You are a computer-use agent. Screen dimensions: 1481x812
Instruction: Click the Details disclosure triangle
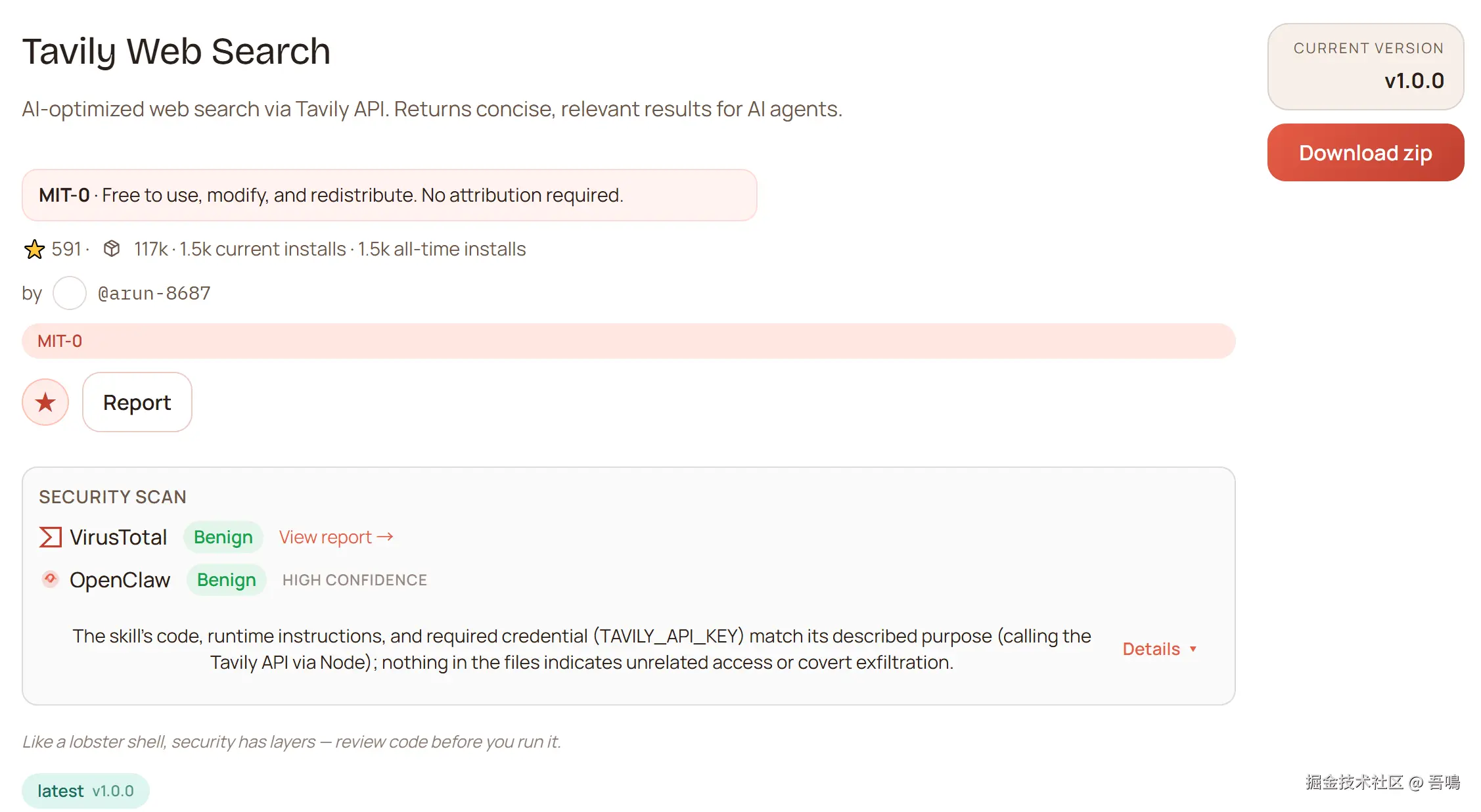tap(1193, 649)
